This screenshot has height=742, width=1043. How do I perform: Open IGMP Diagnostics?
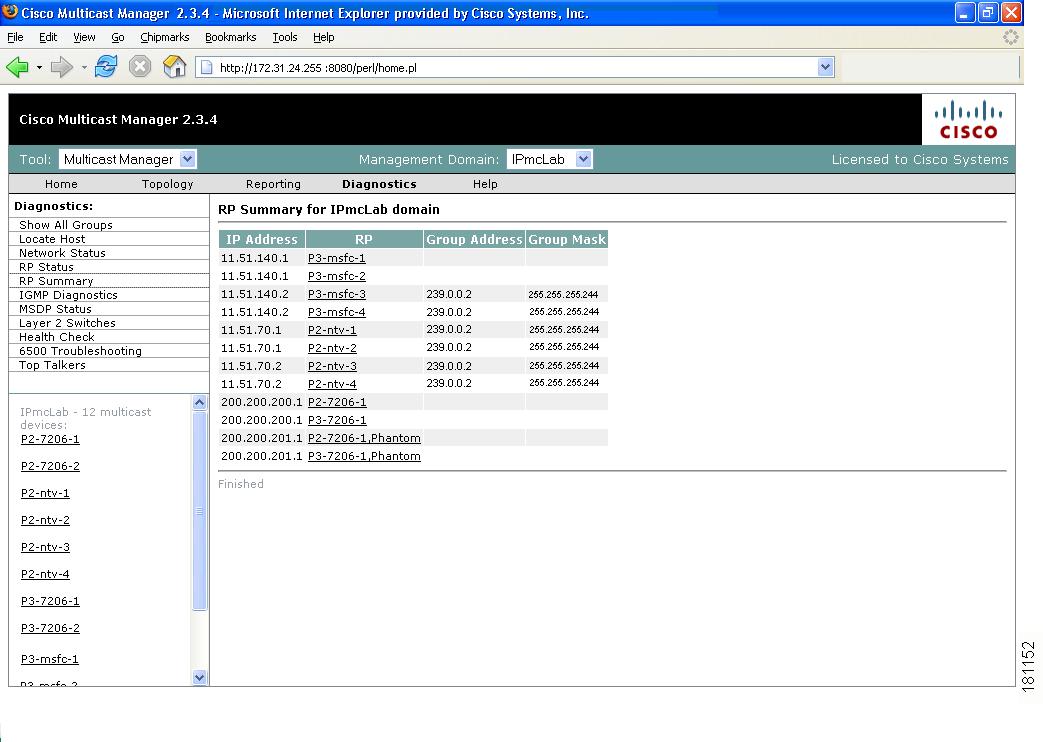pyautogui.click(x=68, y=295)
